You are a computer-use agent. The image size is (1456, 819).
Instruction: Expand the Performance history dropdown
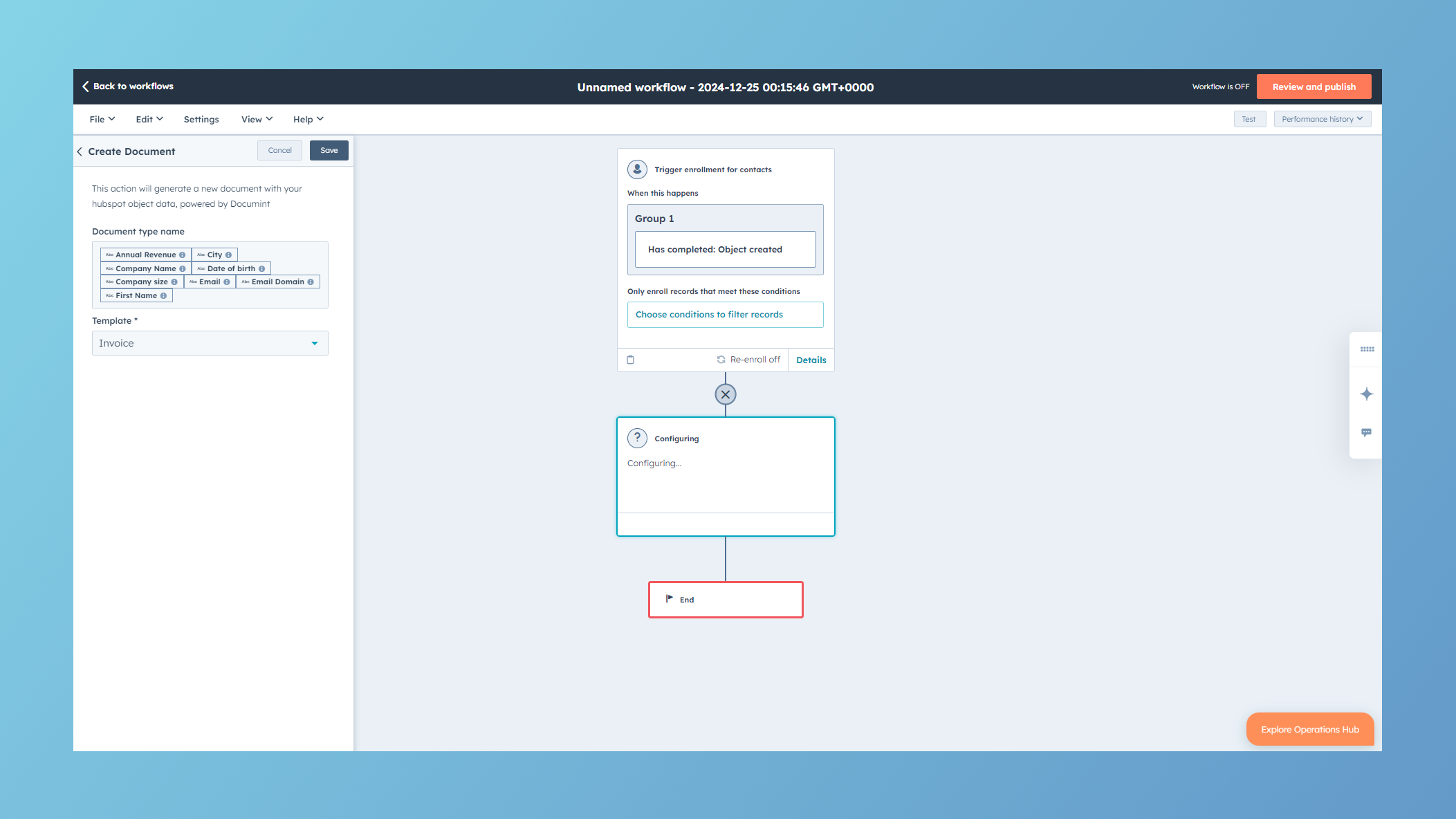tap(1322, 120)
